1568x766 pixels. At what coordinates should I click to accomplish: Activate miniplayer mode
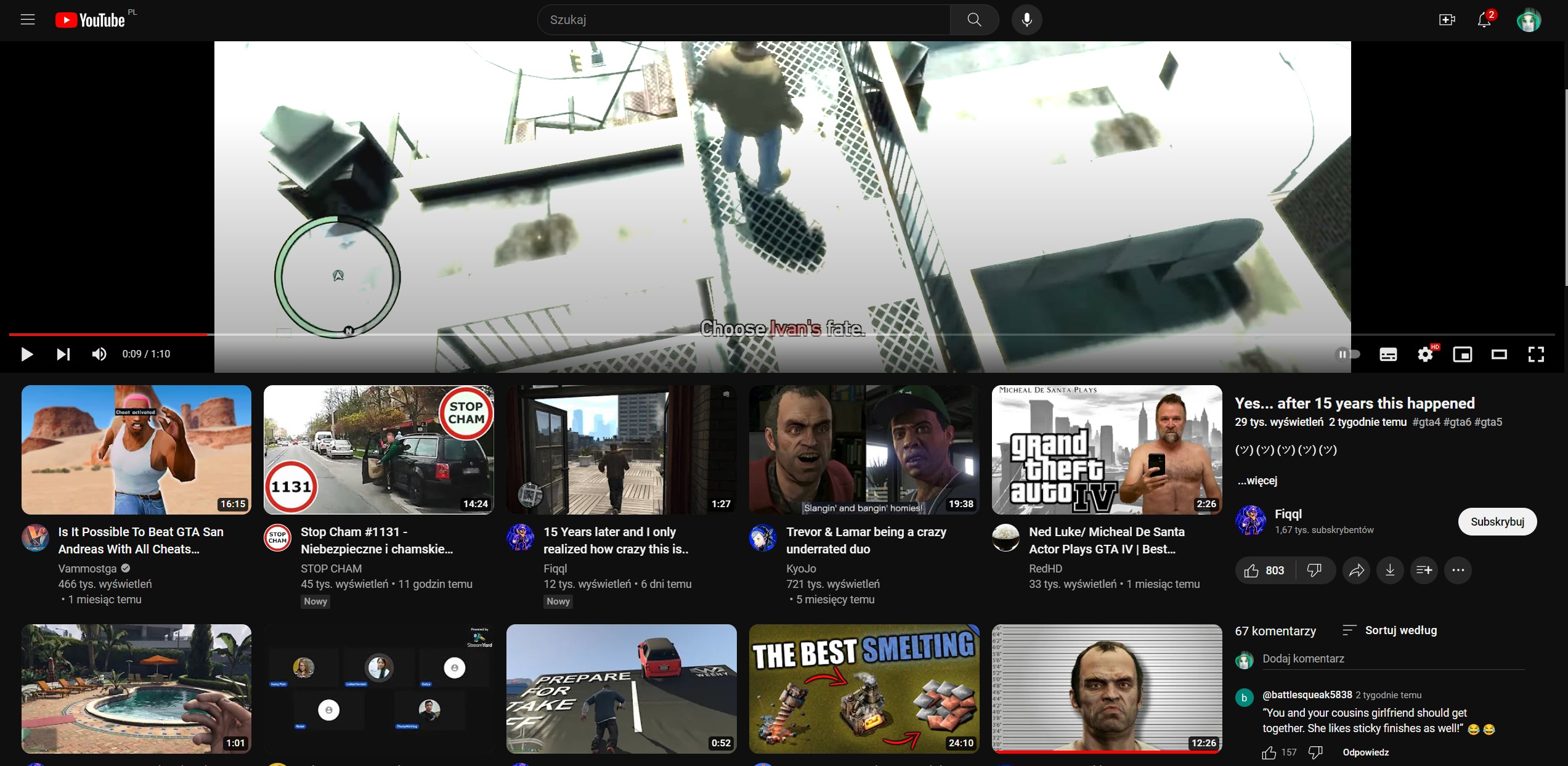click(1463, 354)
